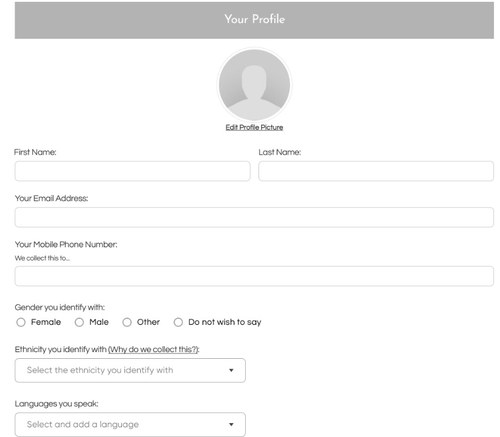
Task: Open the ethnicity selection dropdown
Action: (x=130, y=370)
